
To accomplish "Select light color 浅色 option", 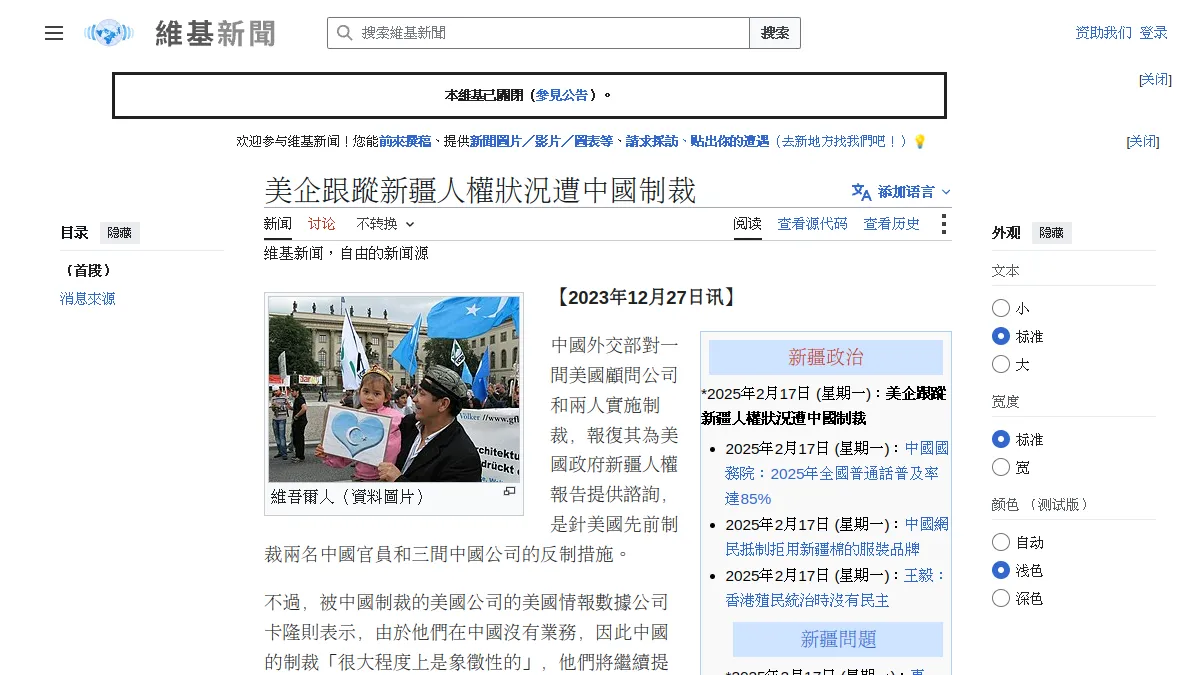I will pos(1001,570).
